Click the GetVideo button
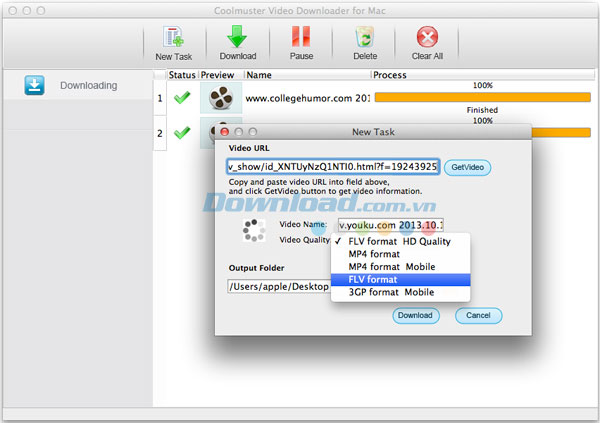Image resolution: width=600 pixels, height=423 pixels. [467, 167]
